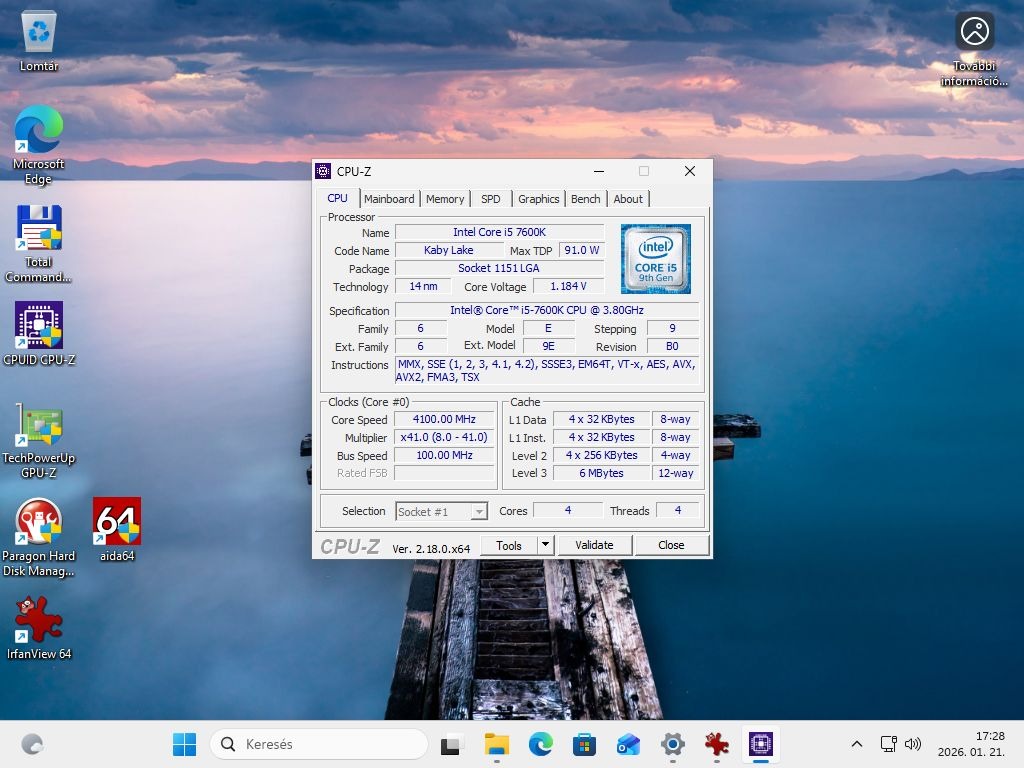Click the Socket 1151 LGA package value
The image size is (1024, 768).
[499, 268]
